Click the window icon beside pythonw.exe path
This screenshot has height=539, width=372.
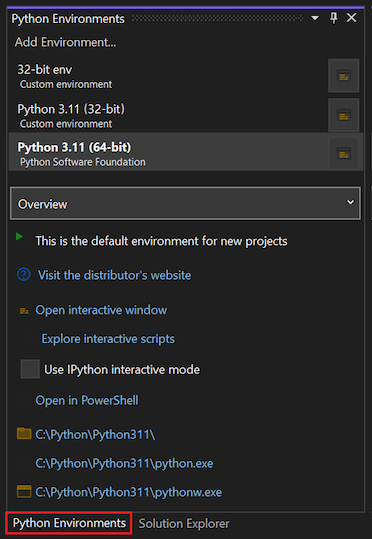pyautogui.click(x=24, y=492)
